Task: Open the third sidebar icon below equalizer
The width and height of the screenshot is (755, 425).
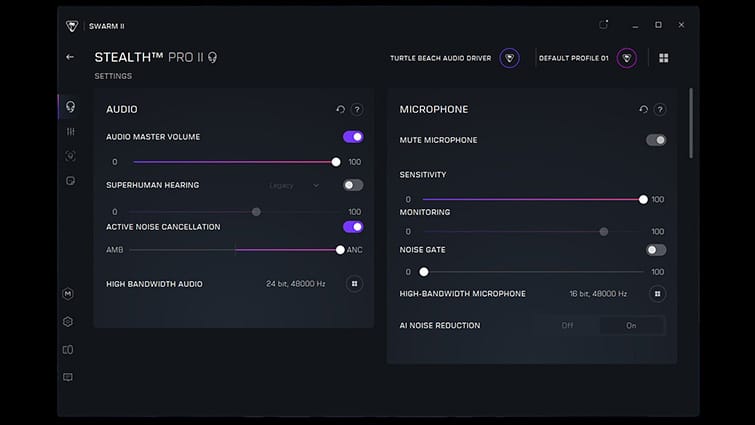Action: pyautogui.click(x=70, y=156)
